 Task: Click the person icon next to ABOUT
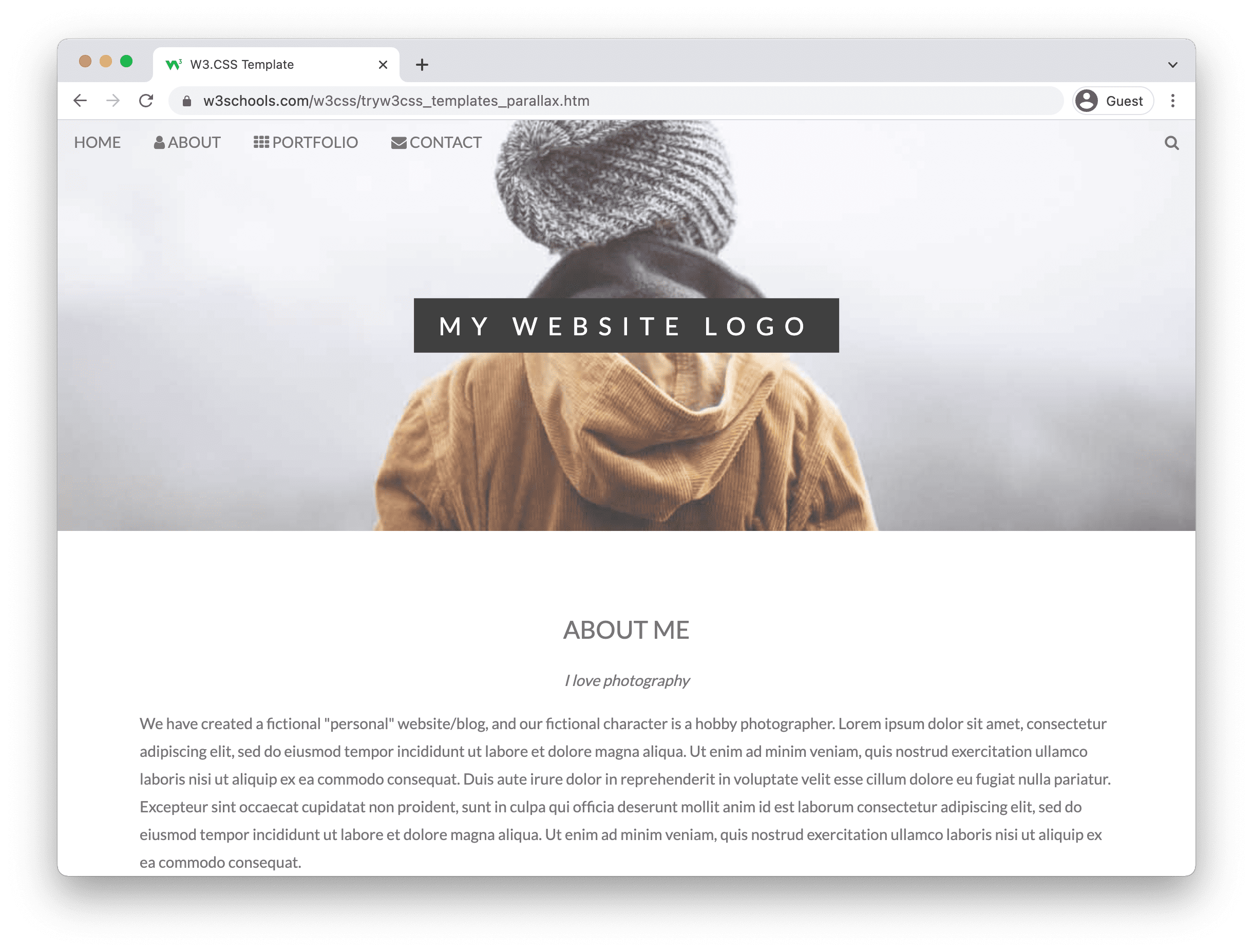pyautogui.click(x=159, y=142)
